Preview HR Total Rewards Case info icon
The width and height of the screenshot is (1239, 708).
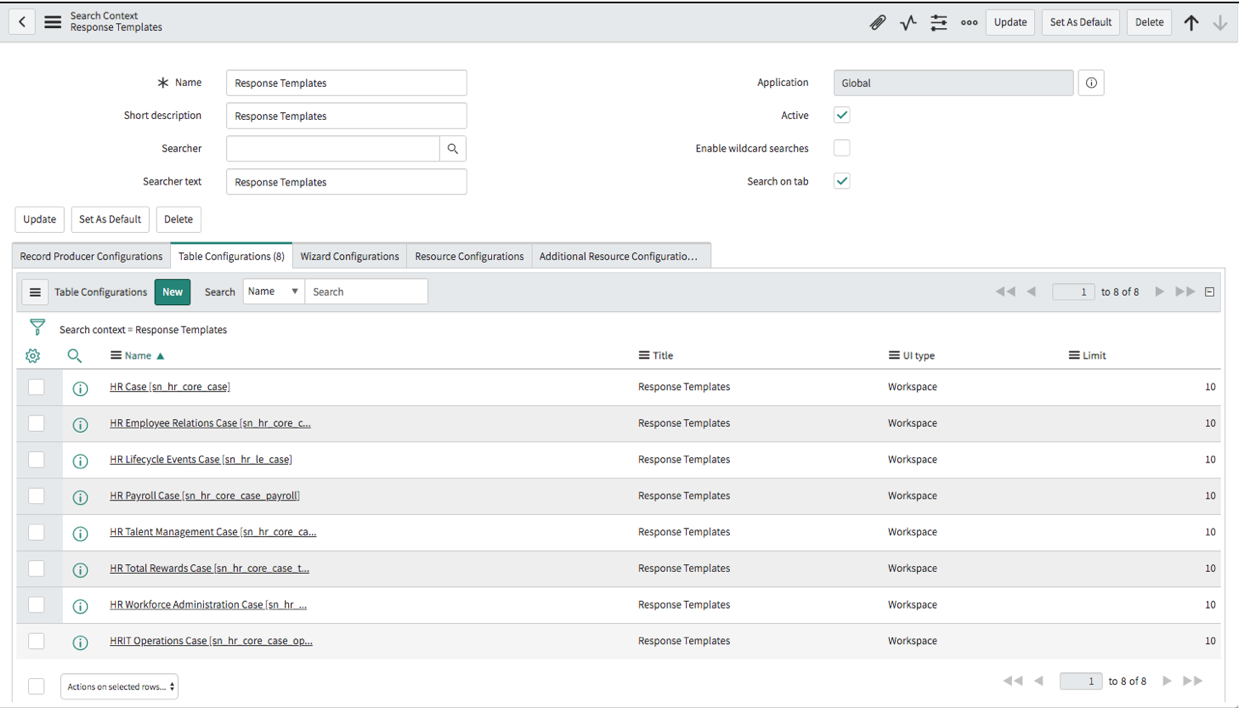pyautogui.click(x=80, y=570)
